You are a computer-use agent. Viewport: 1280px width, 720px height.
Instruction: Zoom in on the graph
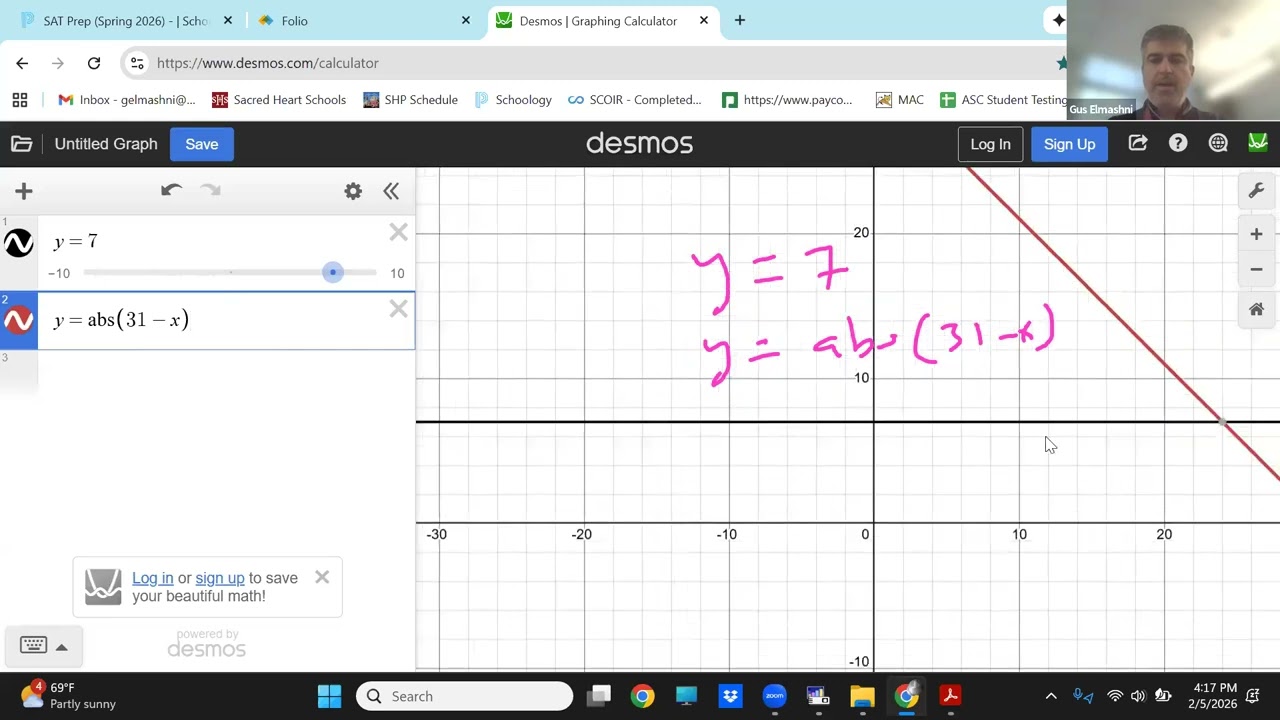click(x=1256, y=234)
